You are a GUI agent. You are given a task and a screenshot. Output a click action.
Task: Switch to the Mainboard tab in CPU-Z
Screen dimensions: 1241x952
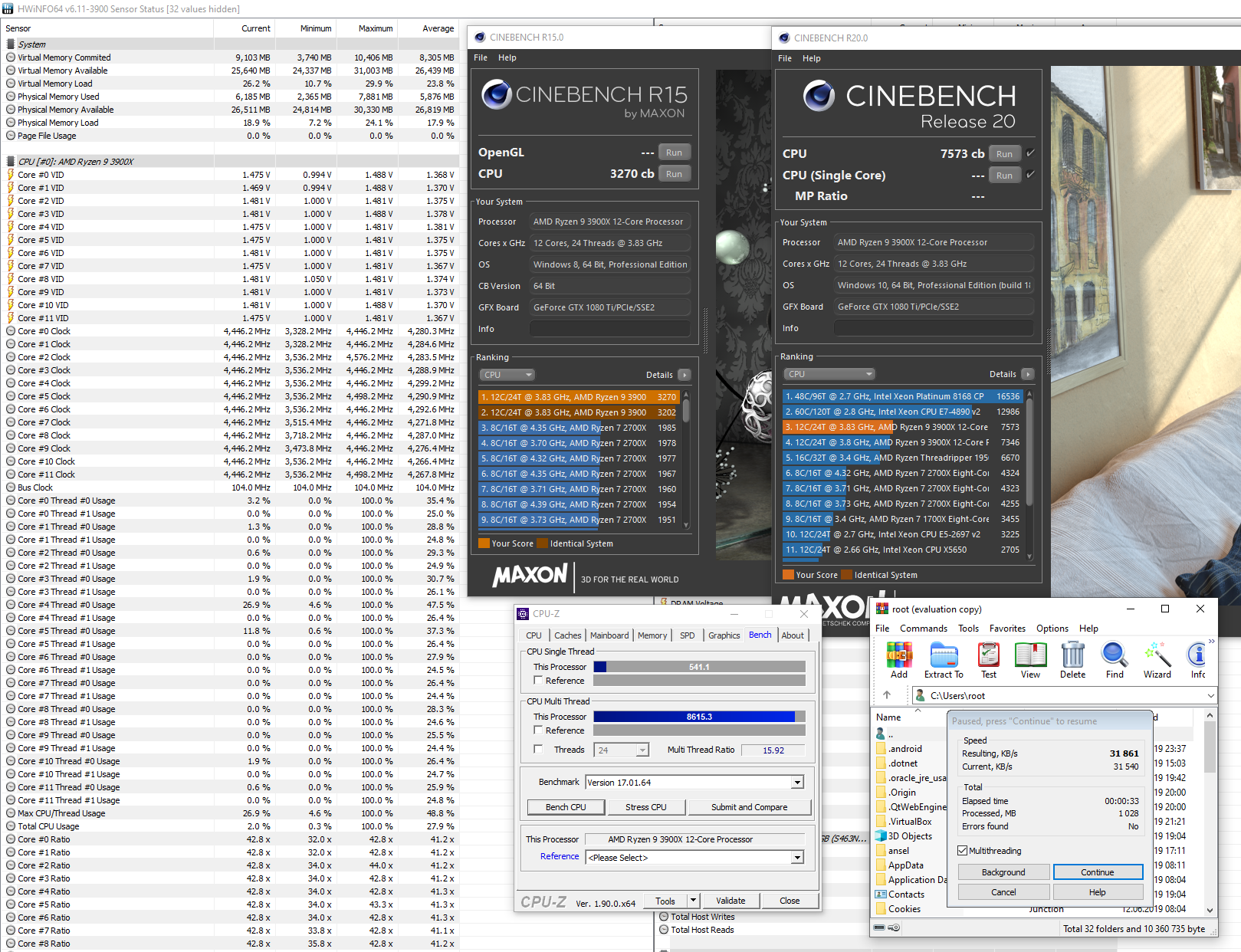tap(609, 635)
